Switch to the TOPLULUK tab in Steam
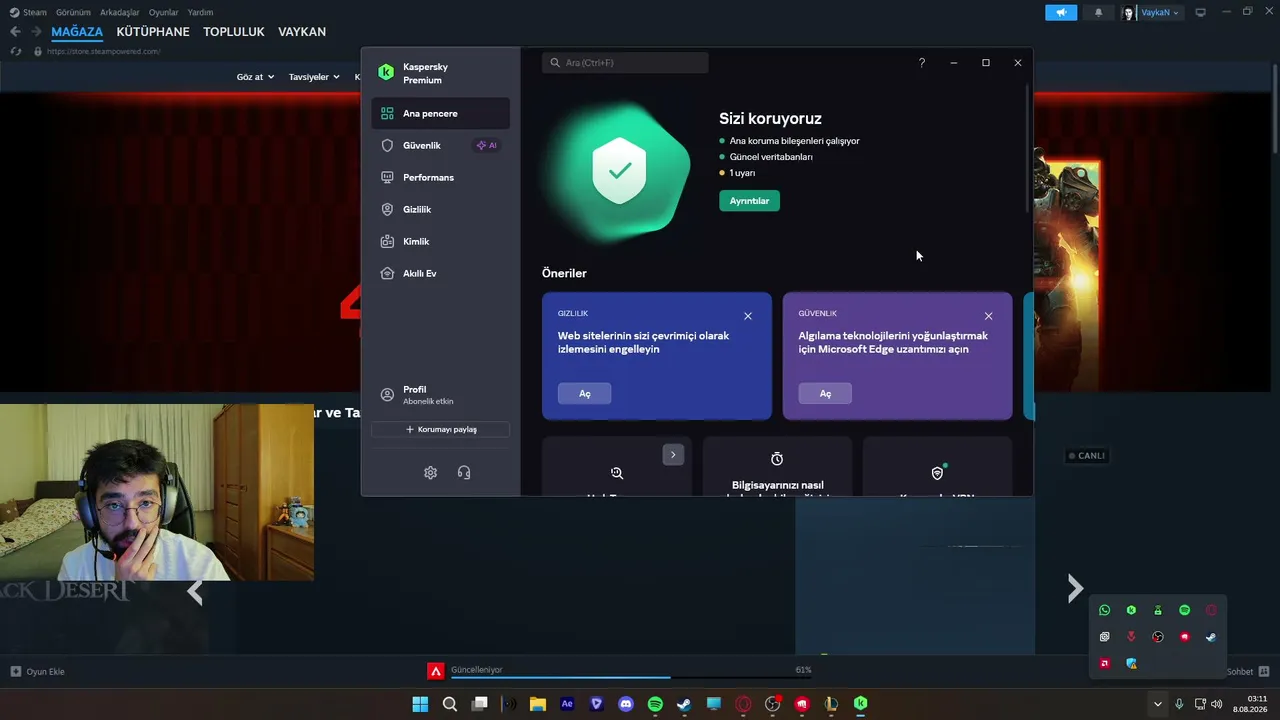The height and width of the screenshot is (720, 1280). (234, 32)
